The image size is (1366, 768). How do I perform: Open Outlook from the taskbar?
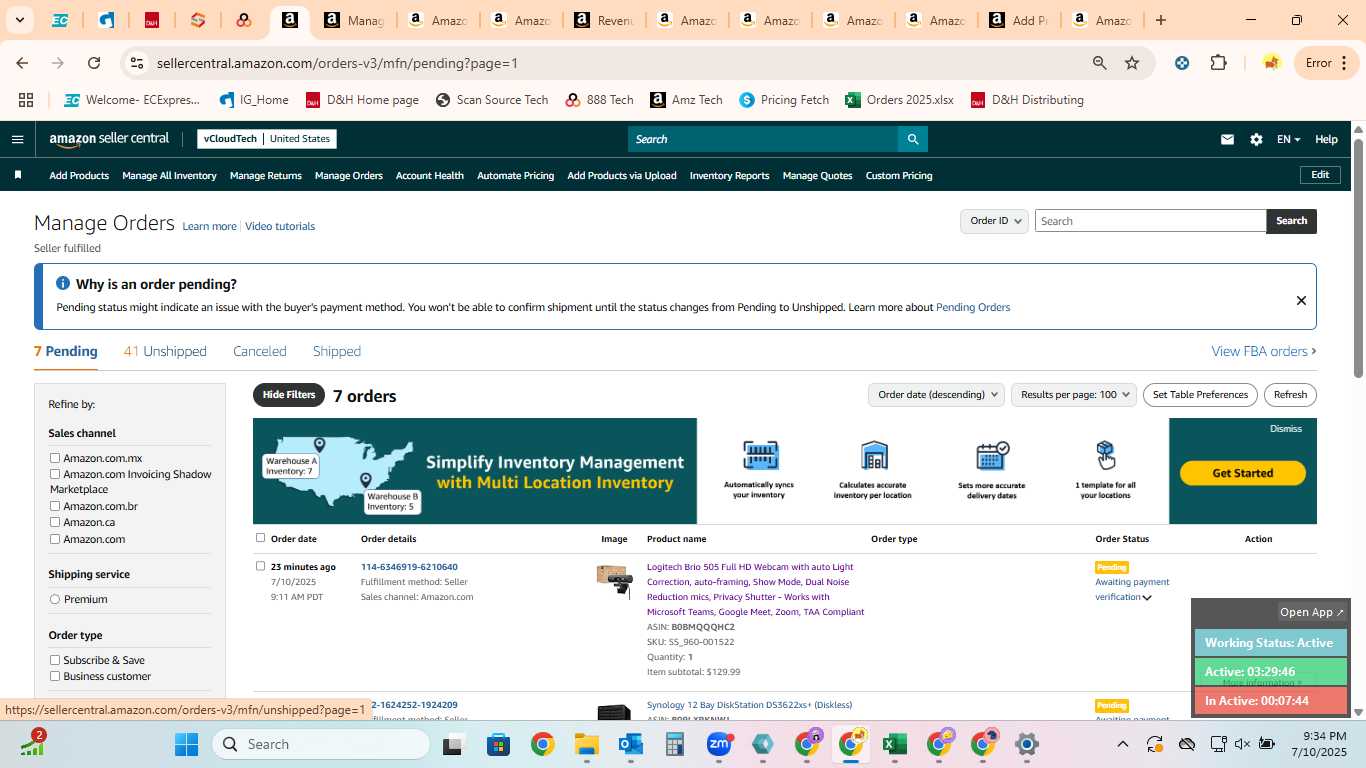(630, 744)
